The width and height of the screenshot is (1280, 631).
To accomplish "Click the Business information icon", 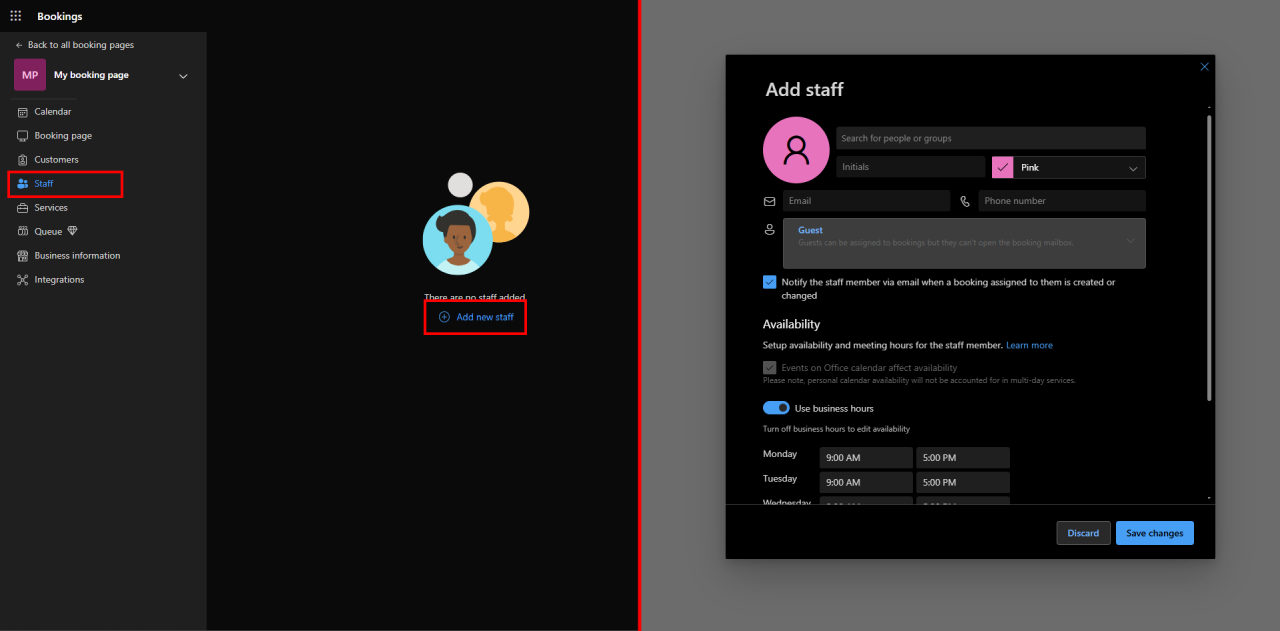I will (23, 256).
